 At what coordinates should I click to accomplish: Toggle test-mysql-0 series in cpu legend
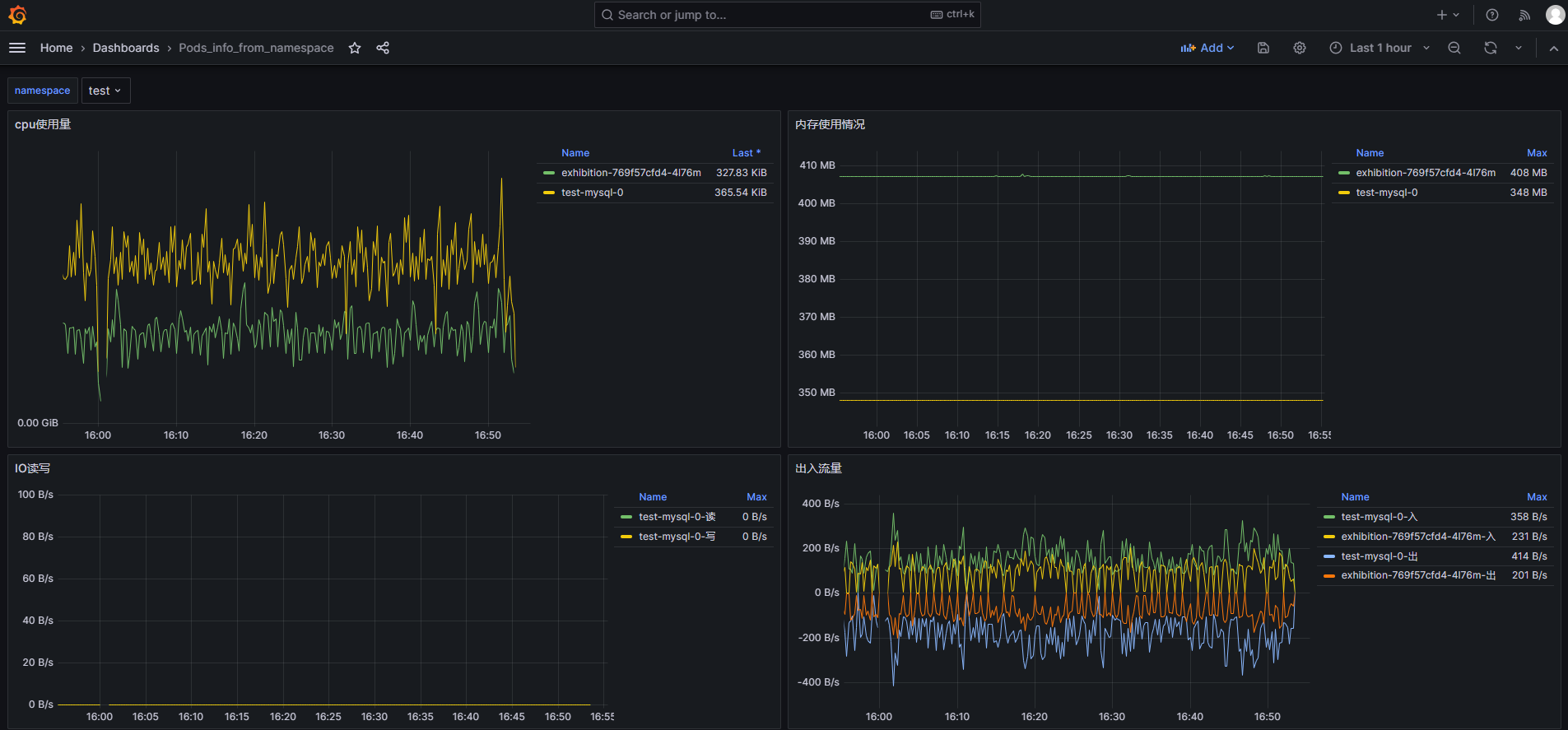click(x=593, y=193)
